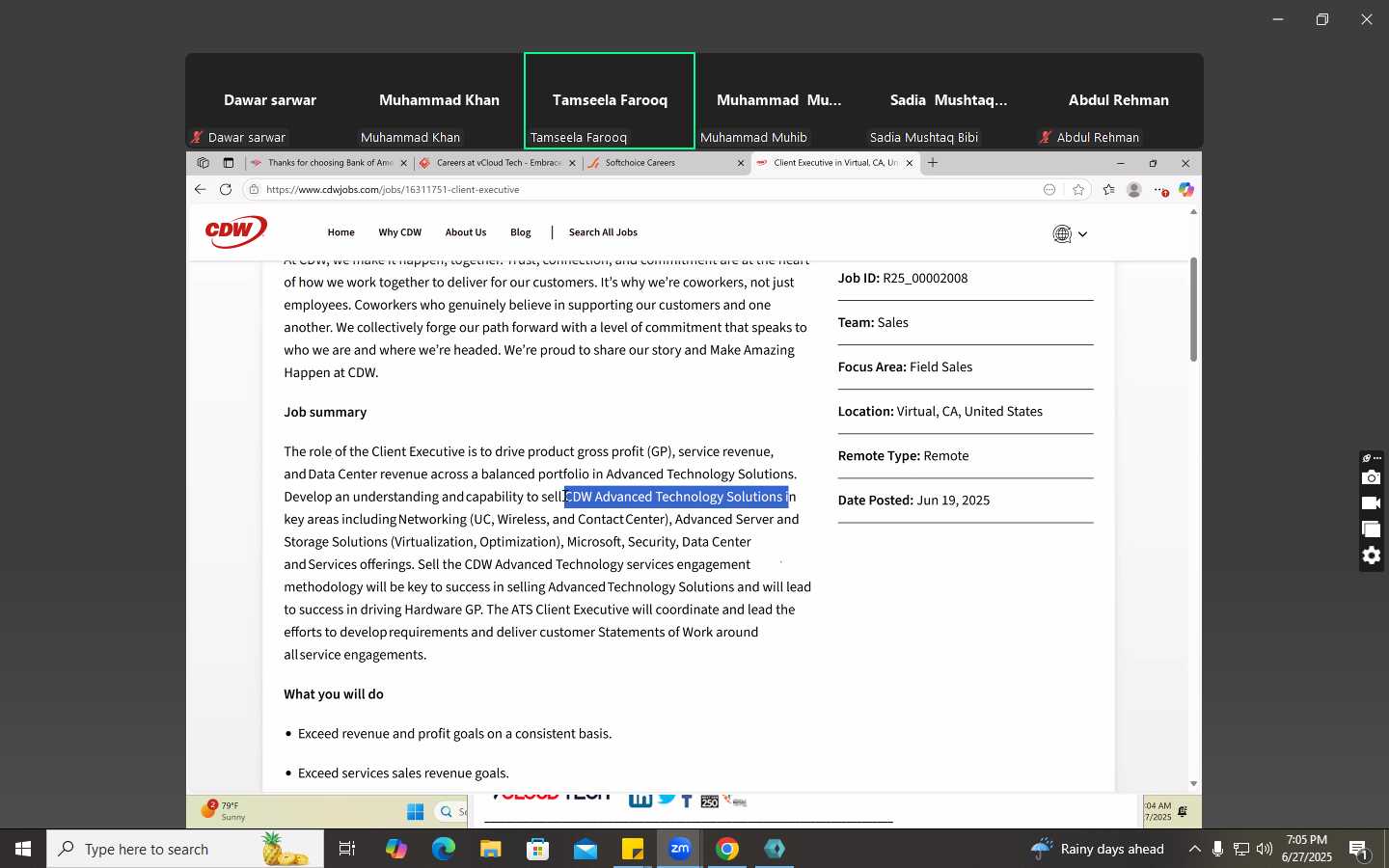Click the highlighted CDW Advanced Technology Solutions text
The image size is (1389, 868).
click(675, 497)
